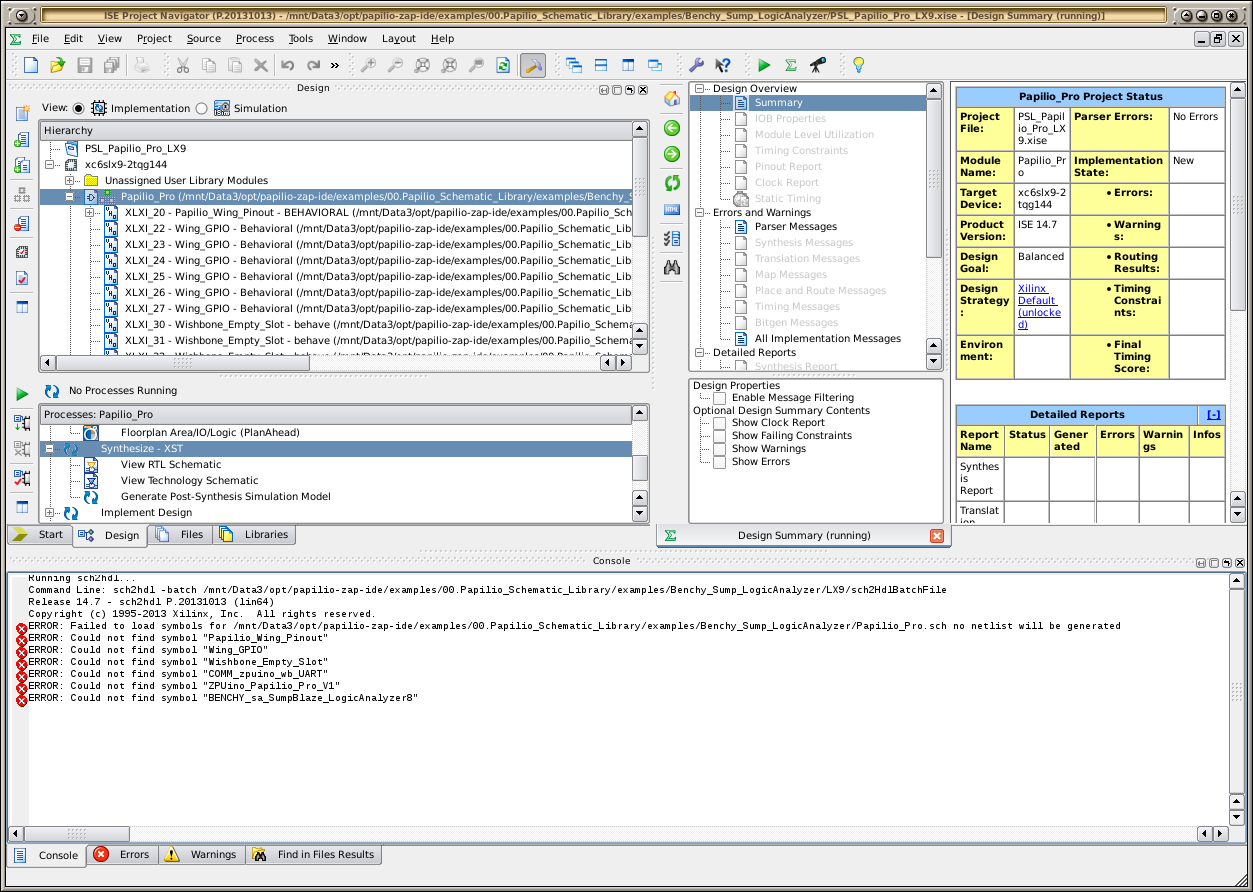This screenshot has height=892, width=1253.
Task: Click the Tile Horizontally toolbar icon
Action: click(601, 65)
